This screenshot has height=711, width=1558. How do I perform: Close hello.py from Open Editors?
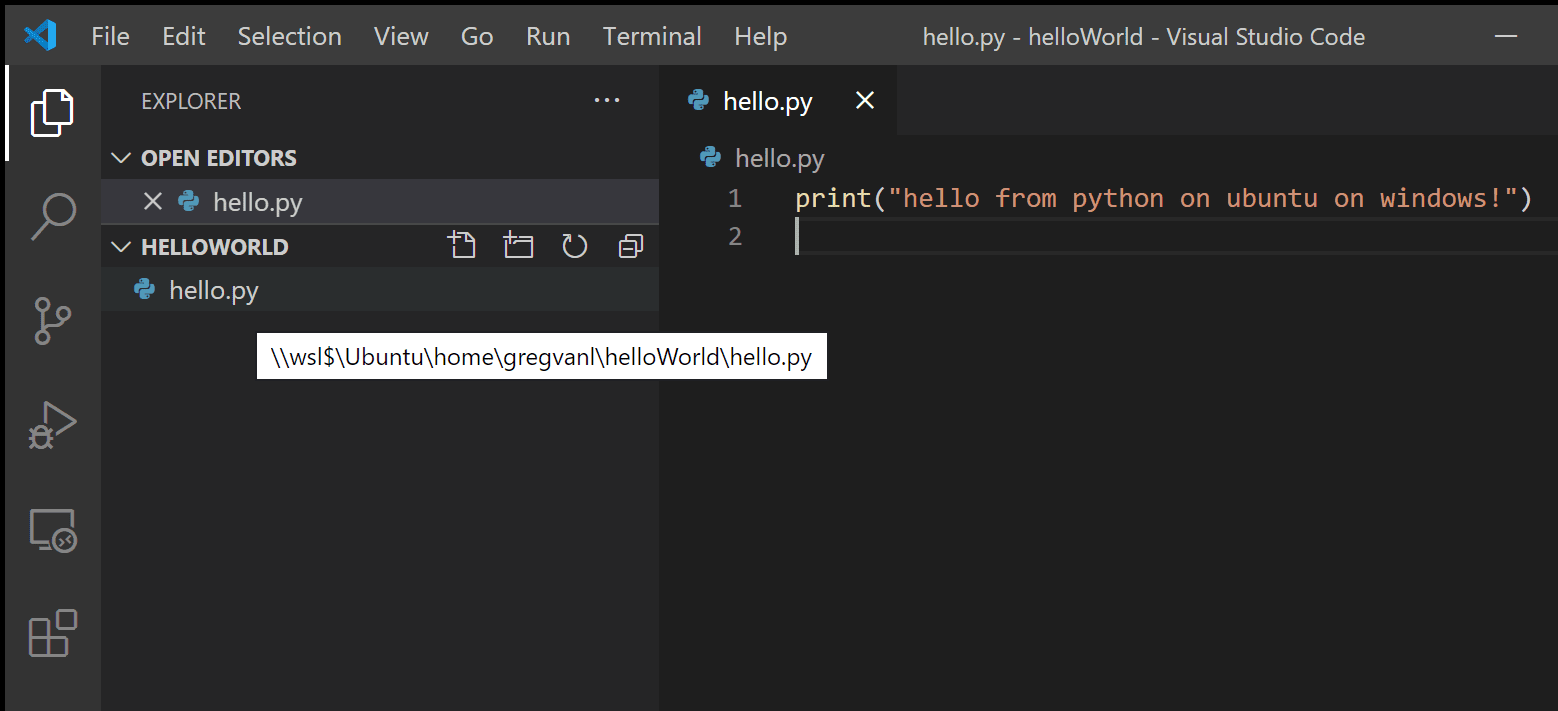click(152, 201)
